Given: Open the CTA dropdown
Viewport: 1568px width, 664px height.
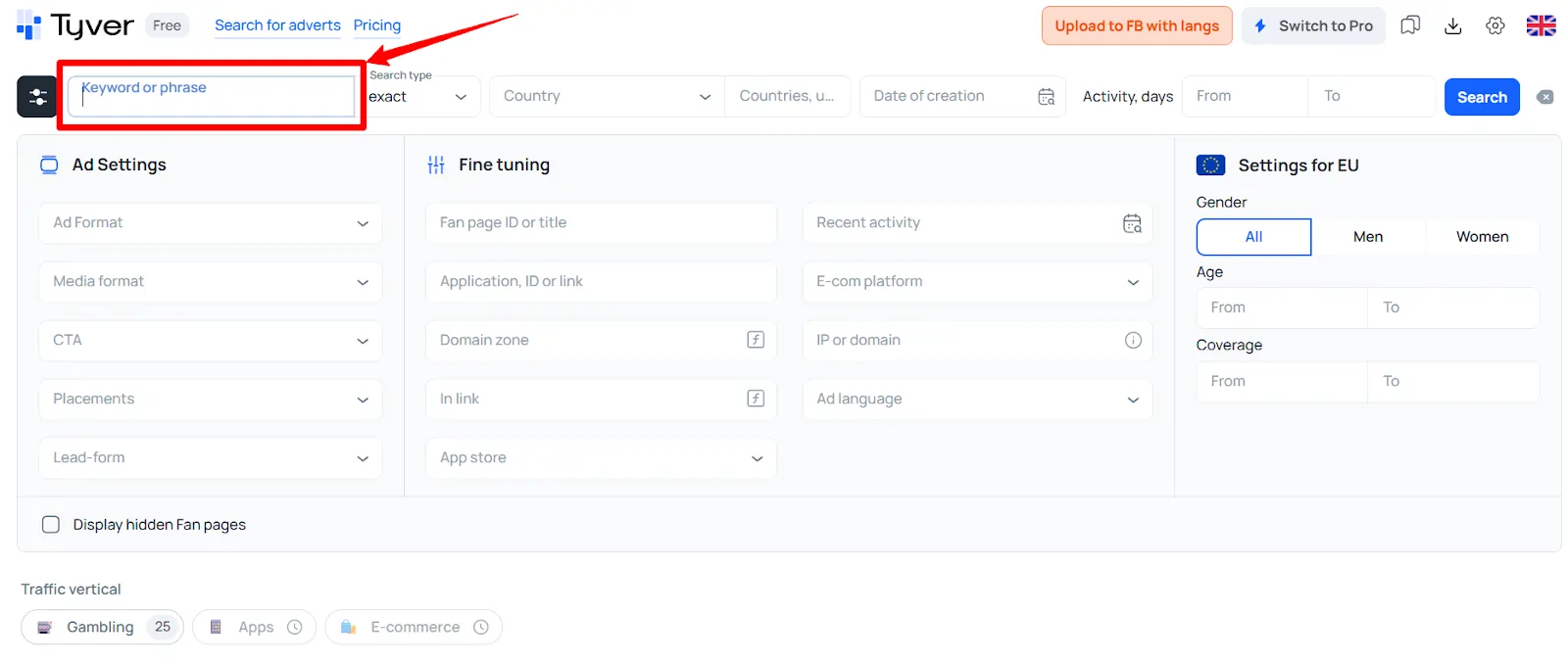Looking at the screenshot, I should tap(211, 341).
